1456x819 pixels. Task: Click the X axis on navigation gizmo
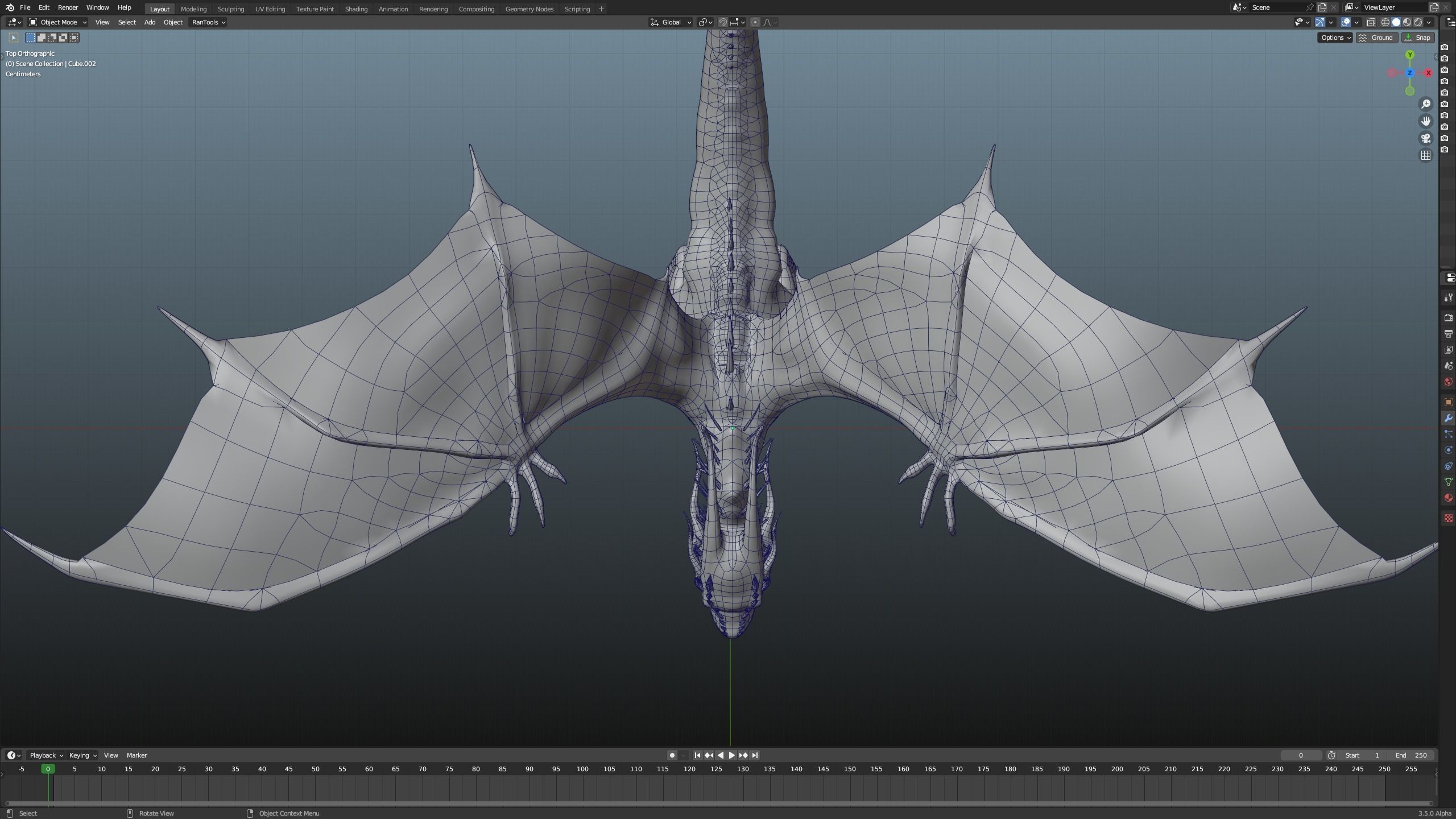coord(1428,73)
